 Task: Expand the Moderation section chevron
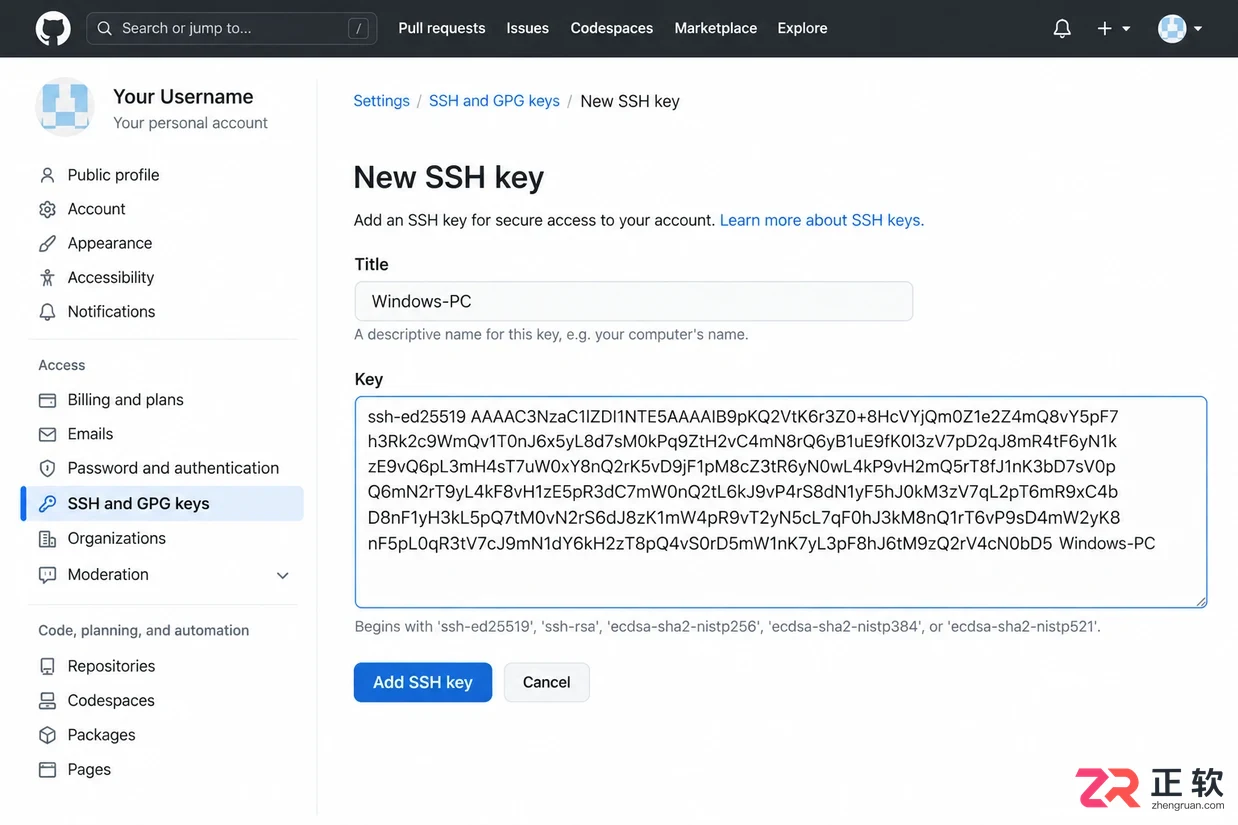(283, 575)
